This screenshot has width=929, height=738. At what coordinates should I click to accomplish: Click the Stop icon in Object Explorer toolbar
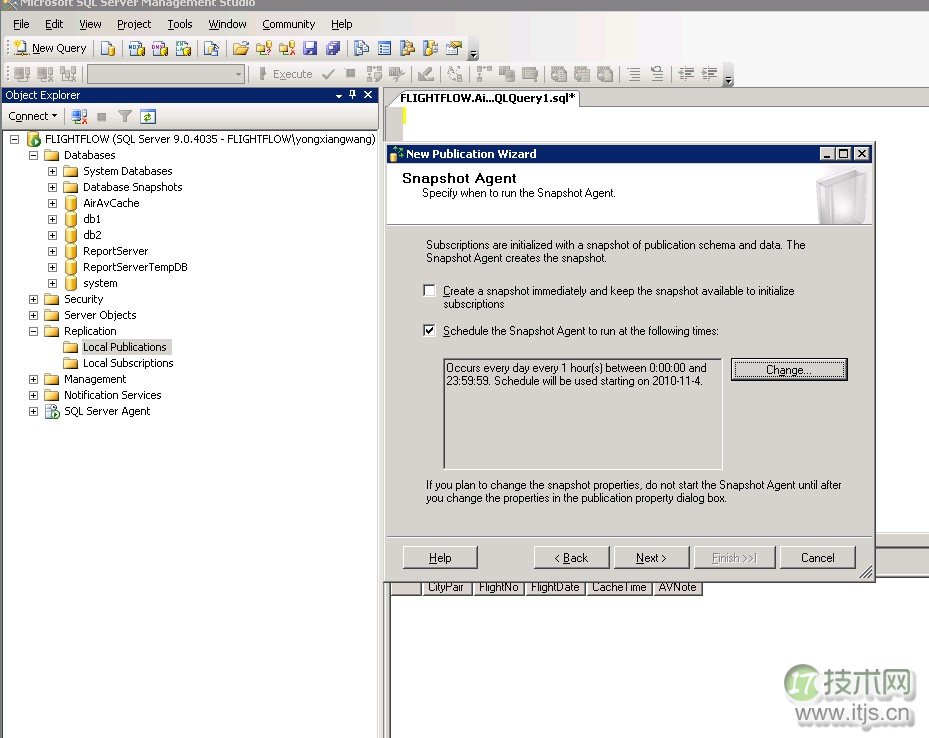click(101, 117)
